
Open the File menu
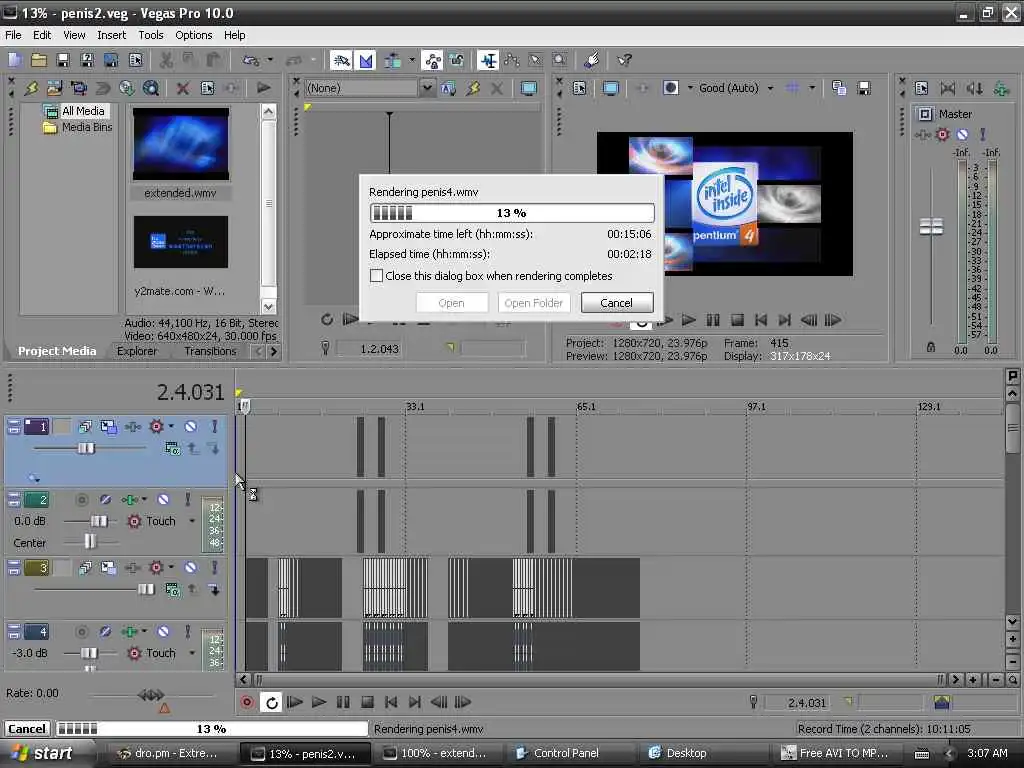point(13,35)
